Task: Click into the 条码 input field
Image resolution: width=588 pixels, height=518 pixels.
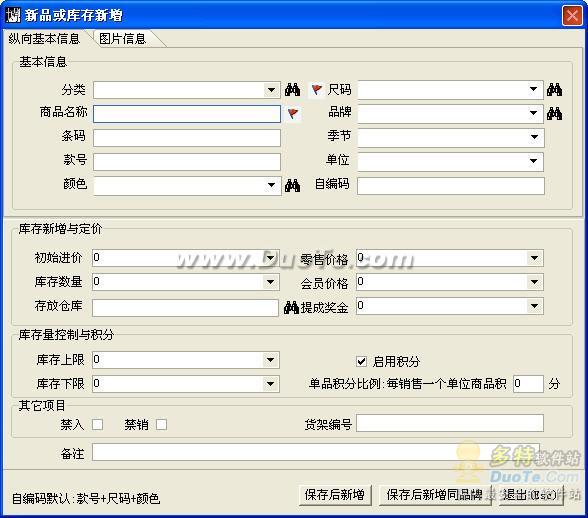Action: coord(187,138)
